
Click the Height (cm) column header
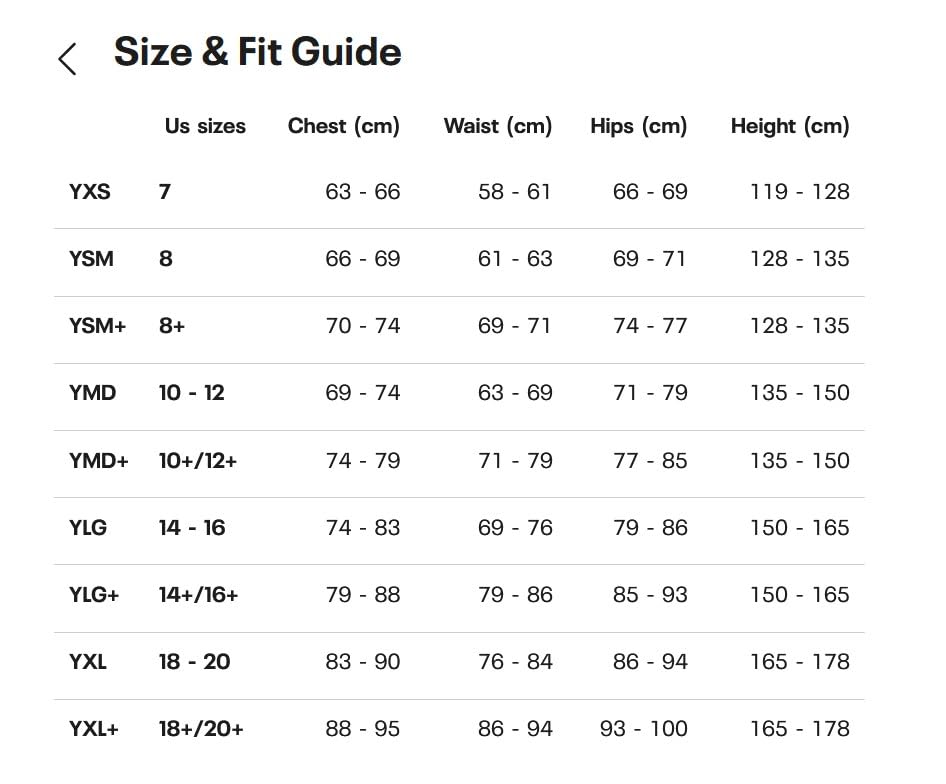click(x=789, y=126)
